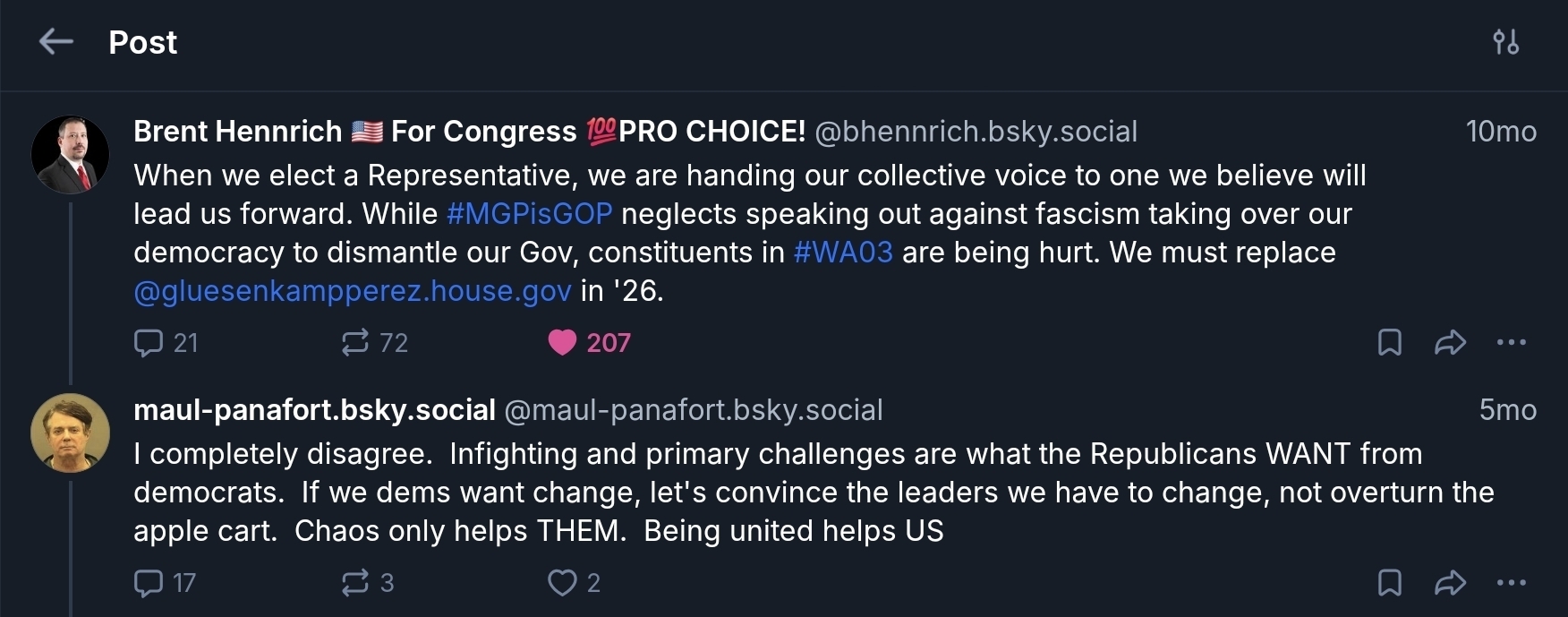Screen dimensions: 1568x617
Task: Reply to maul-panafort's comment
Action: (x=149, y=583)
